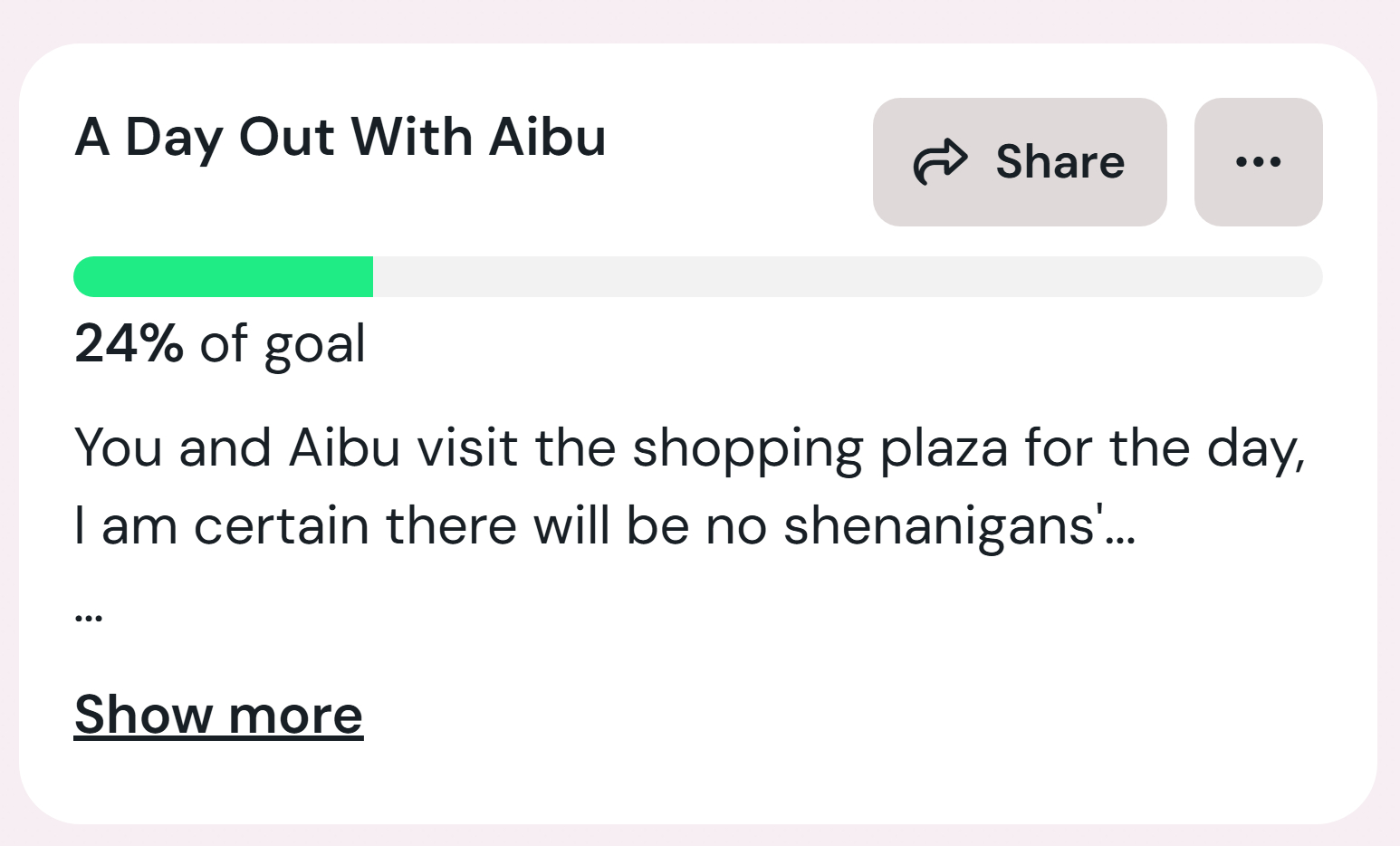
Task: Select the 'A Day Out With Aibu' title
Action: (x=340, y=138)
